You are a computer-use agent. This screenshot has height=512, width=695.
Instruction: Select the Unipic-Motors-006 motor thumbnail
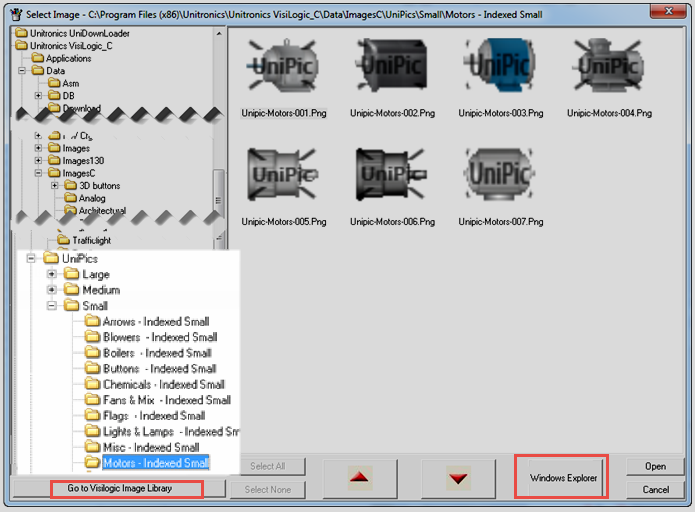coord(392,174)
